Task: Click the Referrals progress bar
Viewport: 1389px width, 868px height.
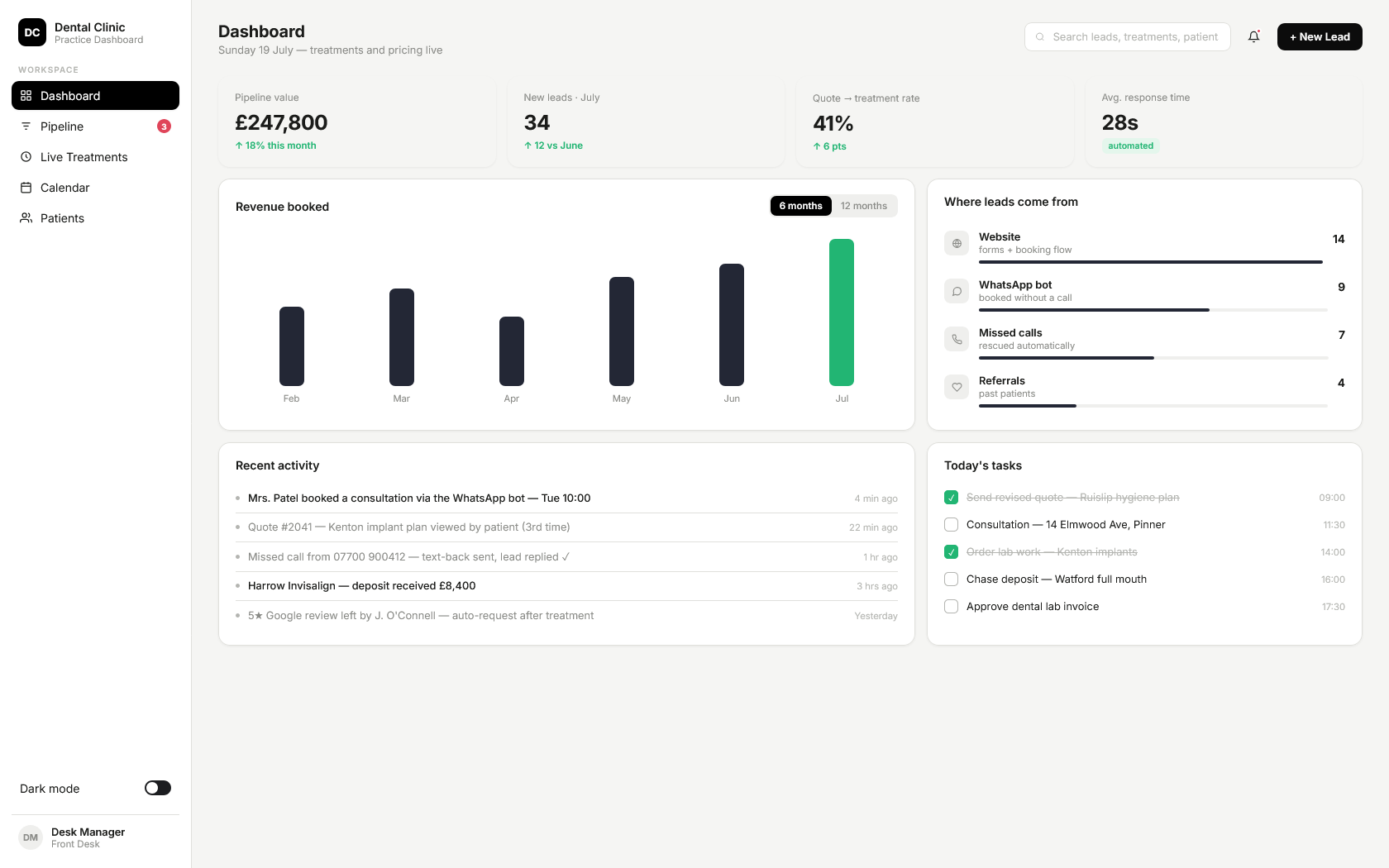Action: click(x=1153, y=406)
